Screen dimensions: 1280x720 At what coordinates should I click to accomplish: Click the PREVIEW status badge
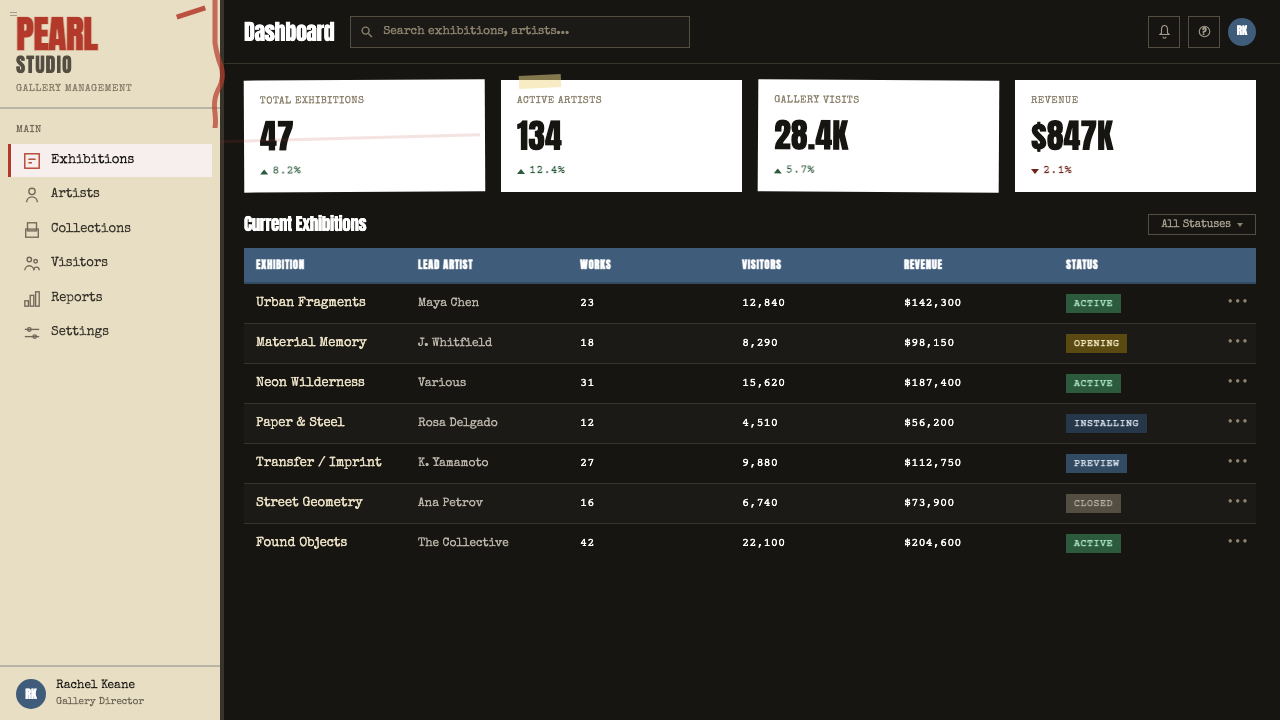tap(1096, 463)
